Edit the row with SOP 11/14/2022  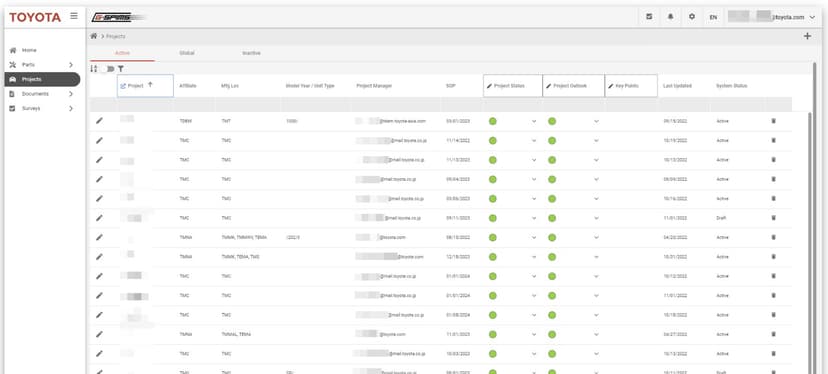99,141
